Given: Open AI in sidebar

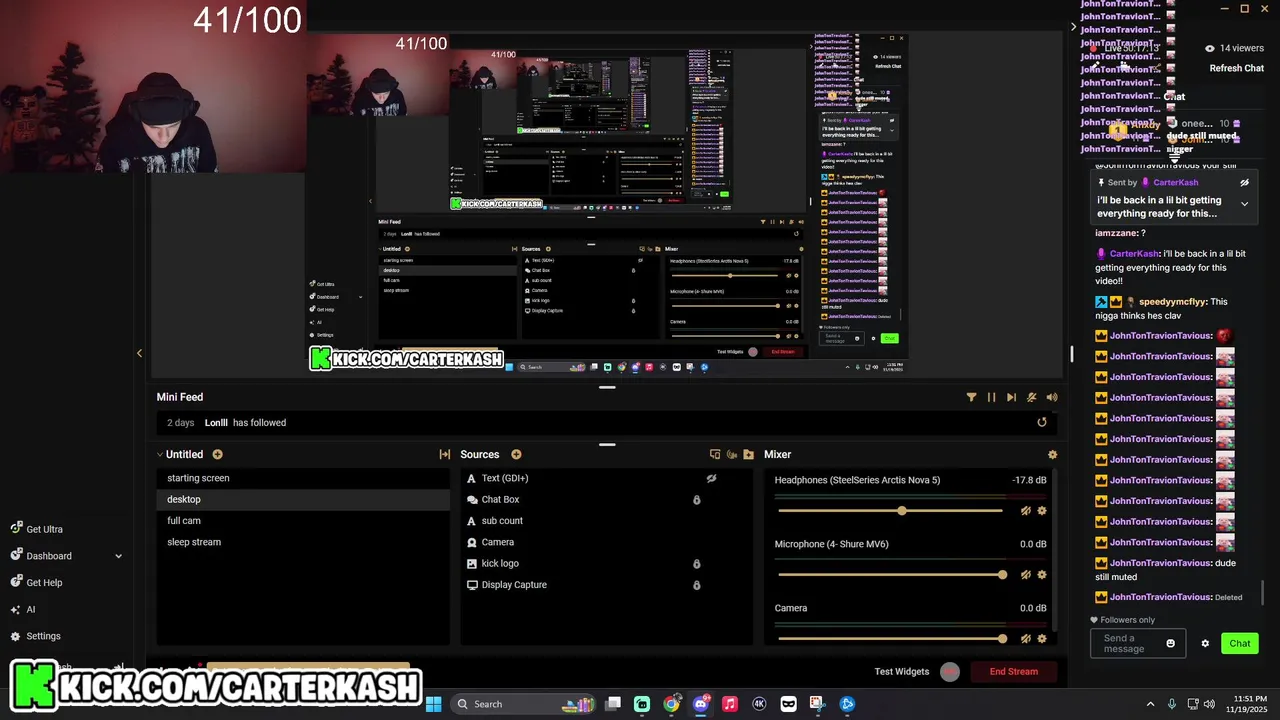Looking at the screenshot, I should 23,609.
